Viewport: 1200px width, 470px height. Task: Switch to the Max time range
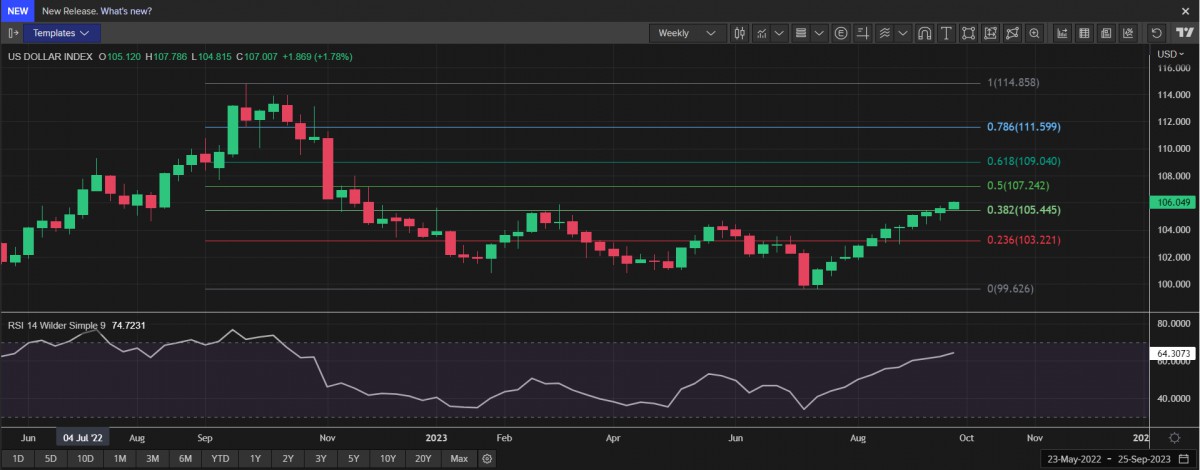pos(459,459)
